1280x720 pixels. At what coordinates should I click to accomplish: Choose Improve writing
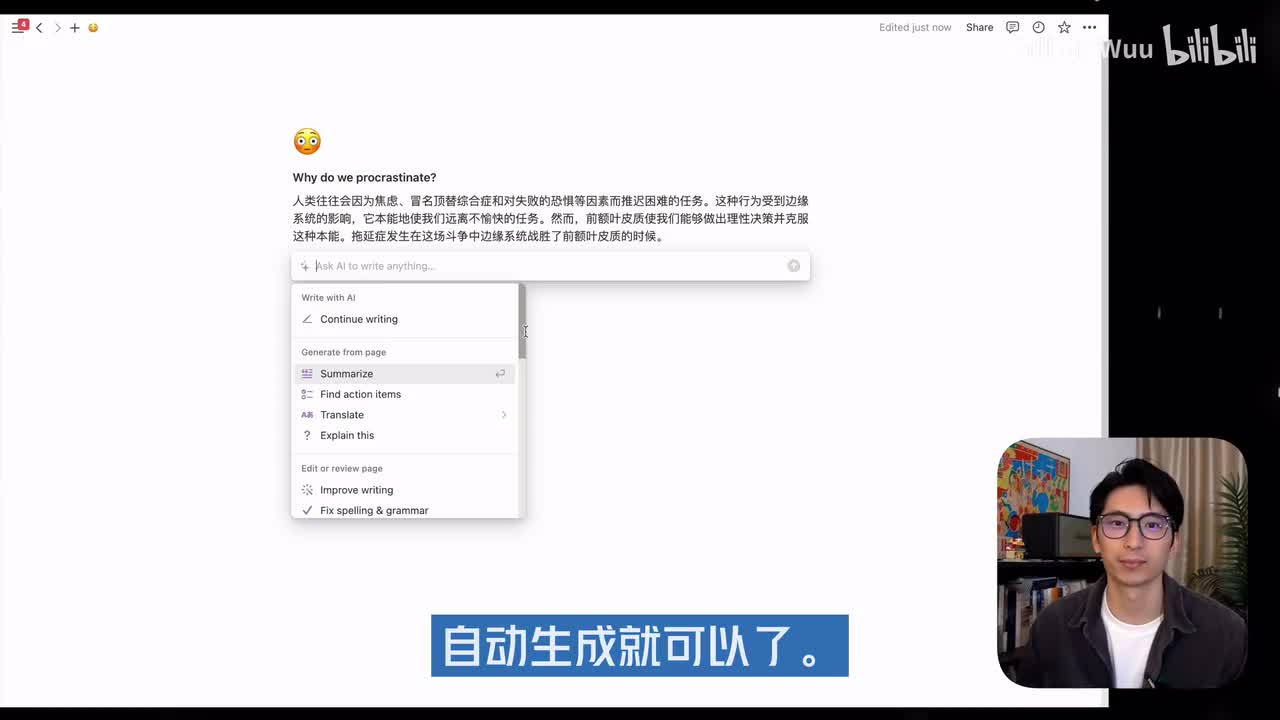356,490
